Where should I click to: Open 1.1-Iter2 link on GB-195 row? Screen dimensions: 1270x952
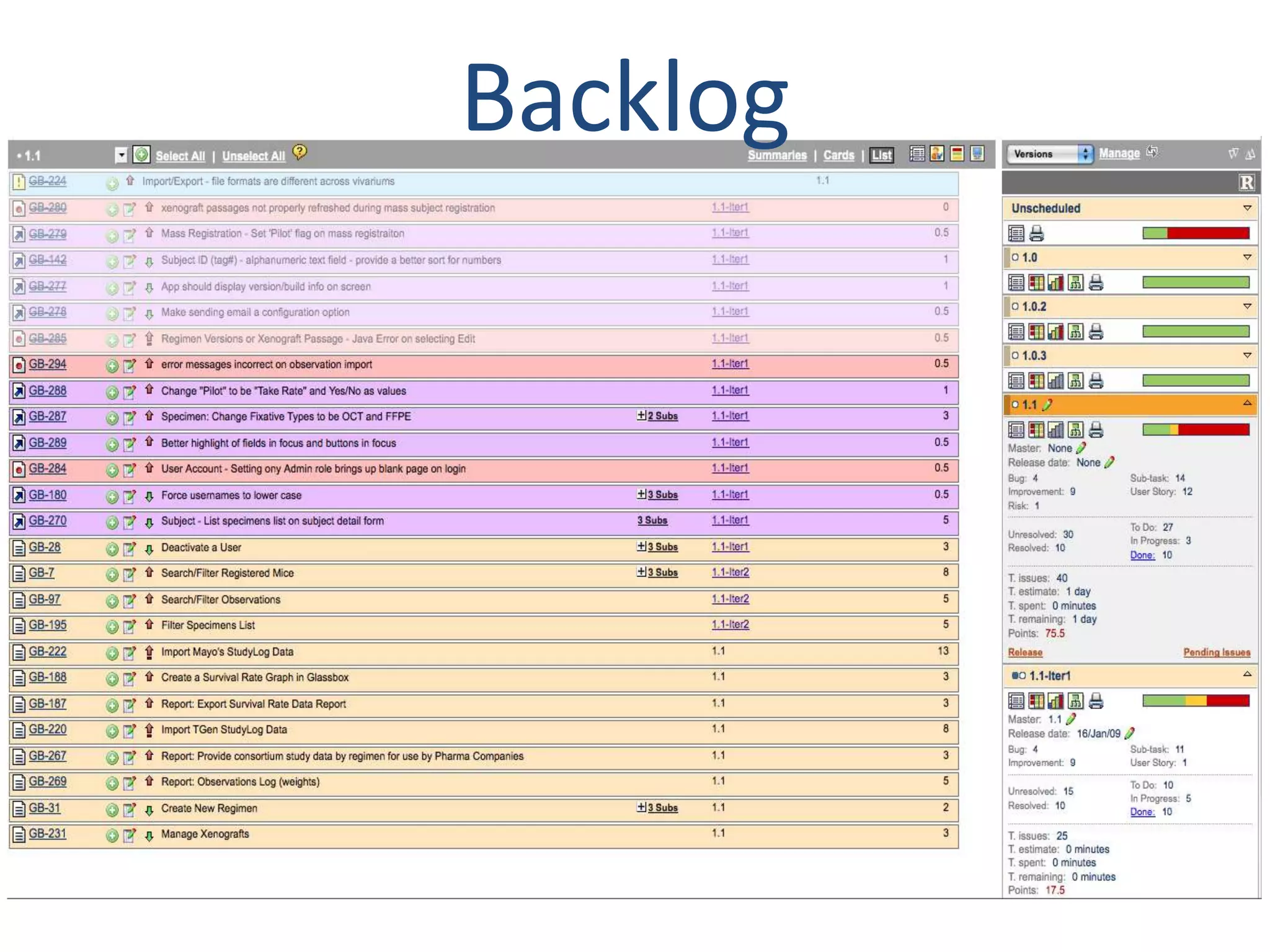730,625
